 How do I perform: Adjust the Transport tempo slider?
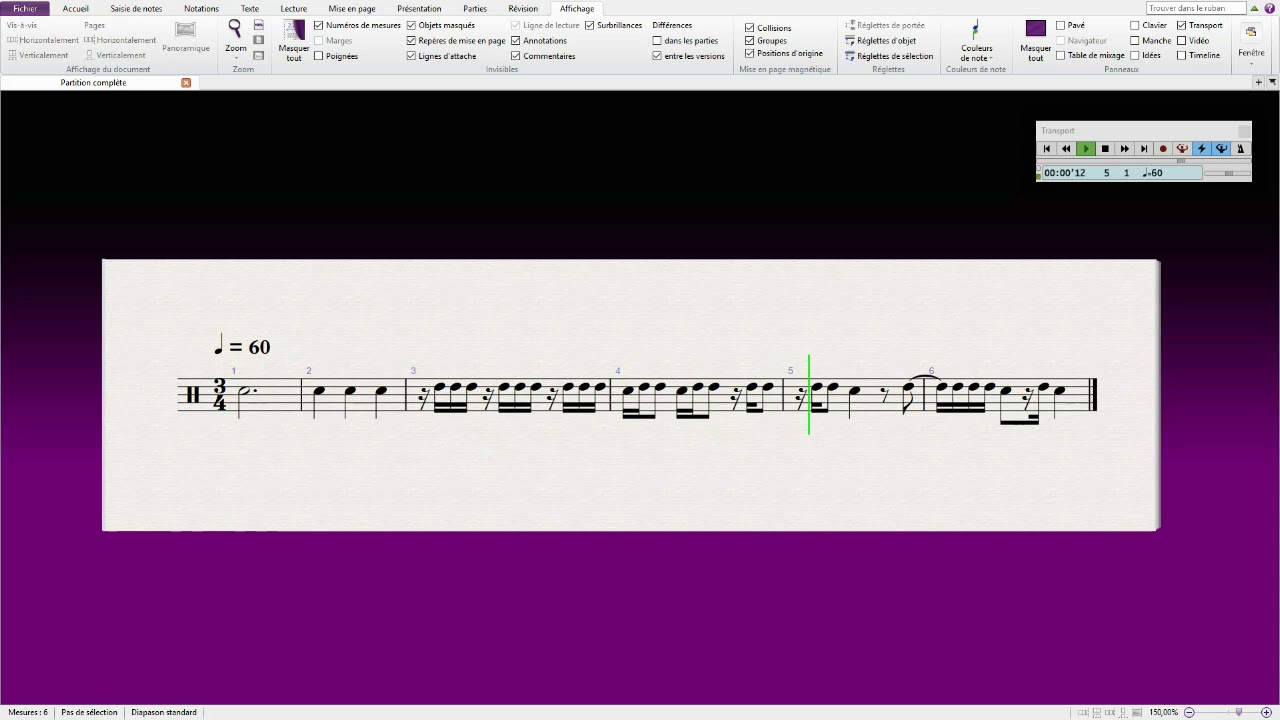pos(1228,173)
